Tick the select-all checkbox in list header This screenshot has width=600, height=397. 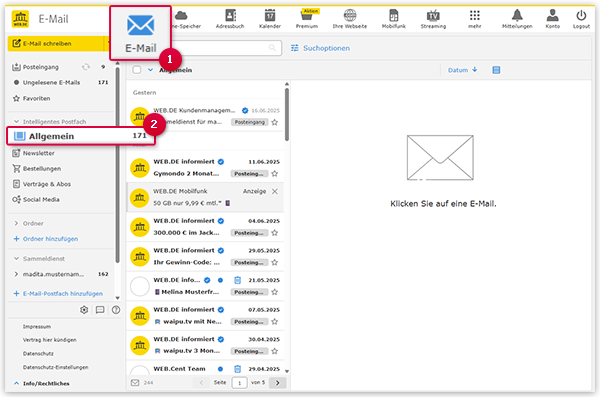click(x=137, y=70)
